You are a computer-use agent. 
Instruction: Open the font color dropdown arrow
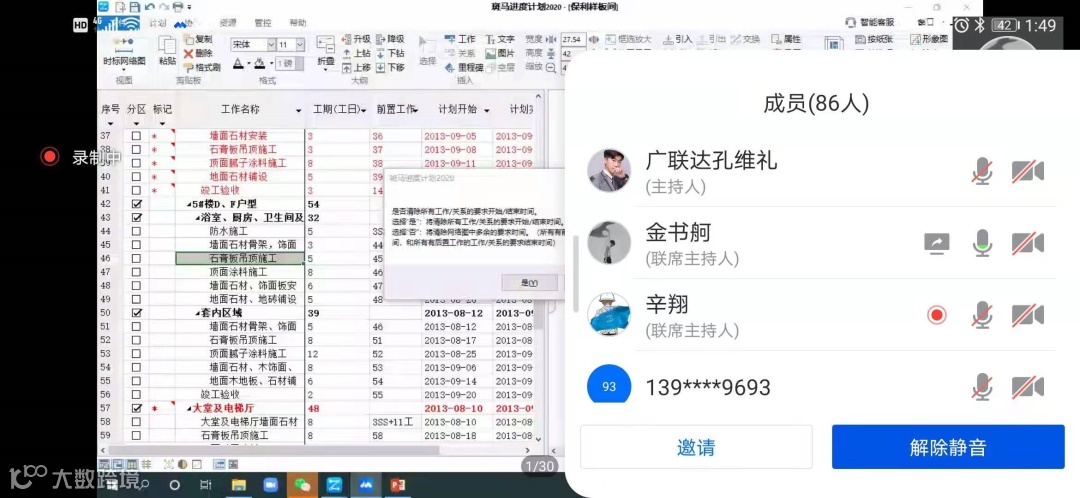click(248, 63)
